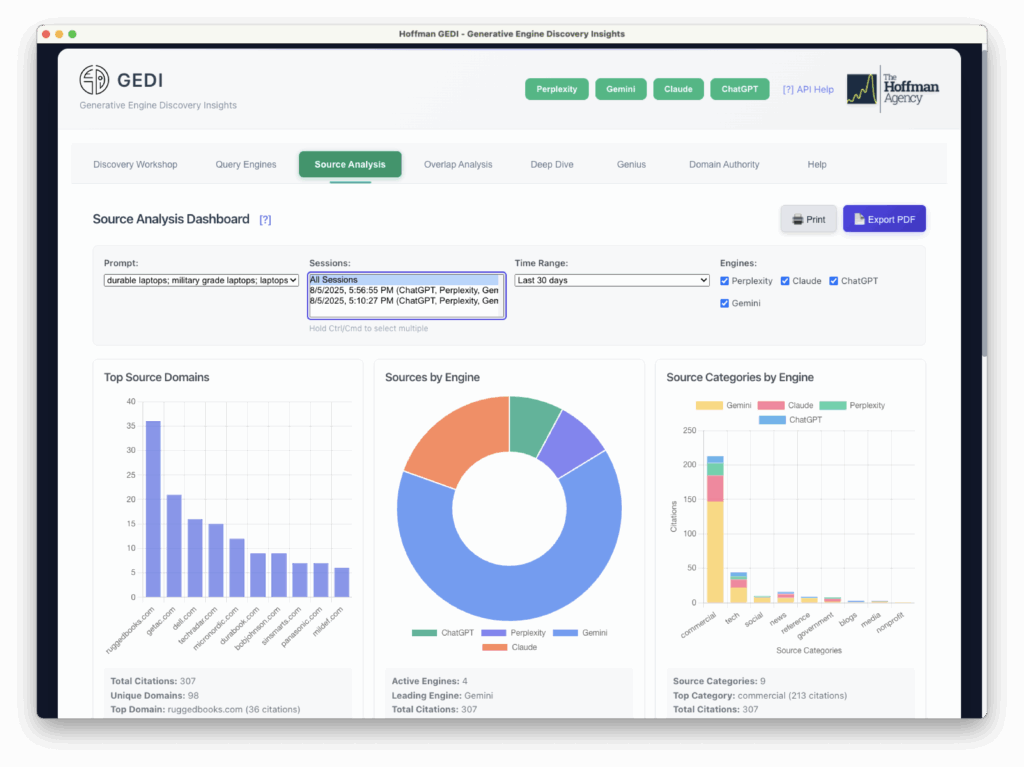
Task: Click the Print button
Action: click(x=808, y=218)
